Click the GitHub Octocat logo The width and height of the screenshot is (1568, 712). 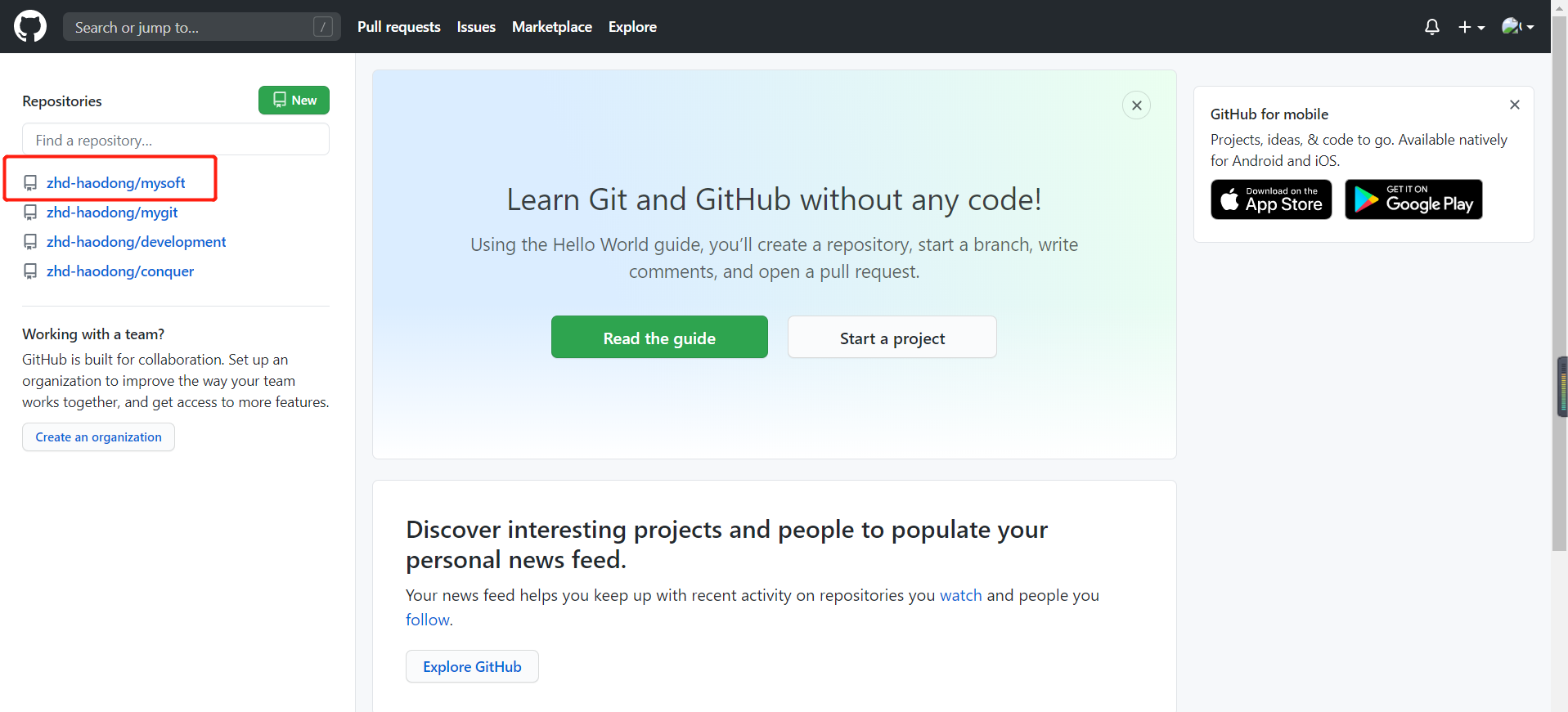[x=30, y=26]
